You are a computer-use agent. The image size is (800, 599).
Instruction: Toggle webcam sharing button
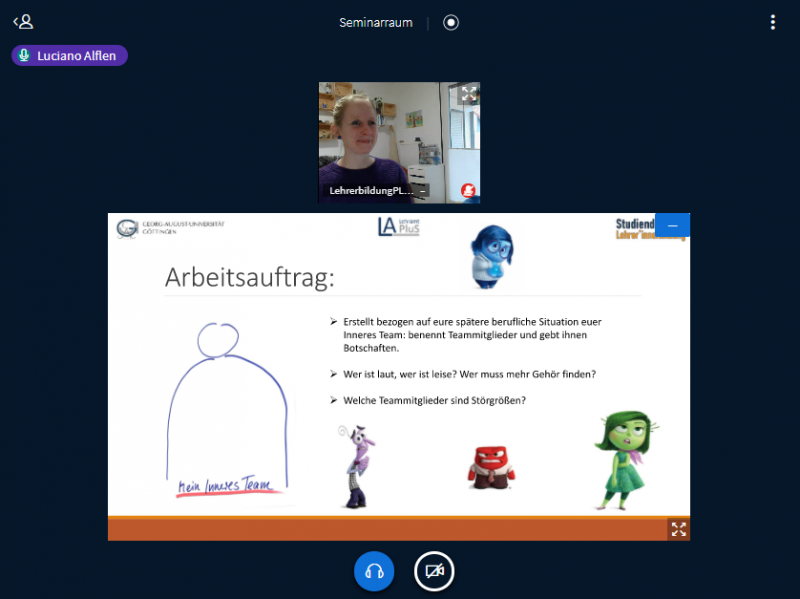point(434,571)
